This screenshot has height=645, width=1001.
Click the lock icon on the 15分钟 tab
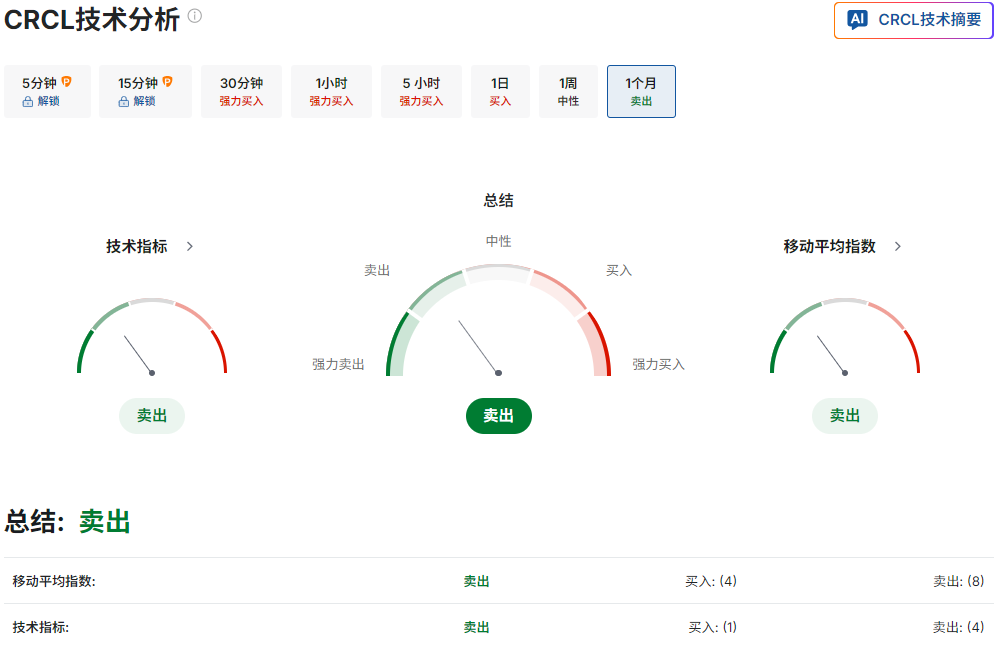[x=123, y=101]
